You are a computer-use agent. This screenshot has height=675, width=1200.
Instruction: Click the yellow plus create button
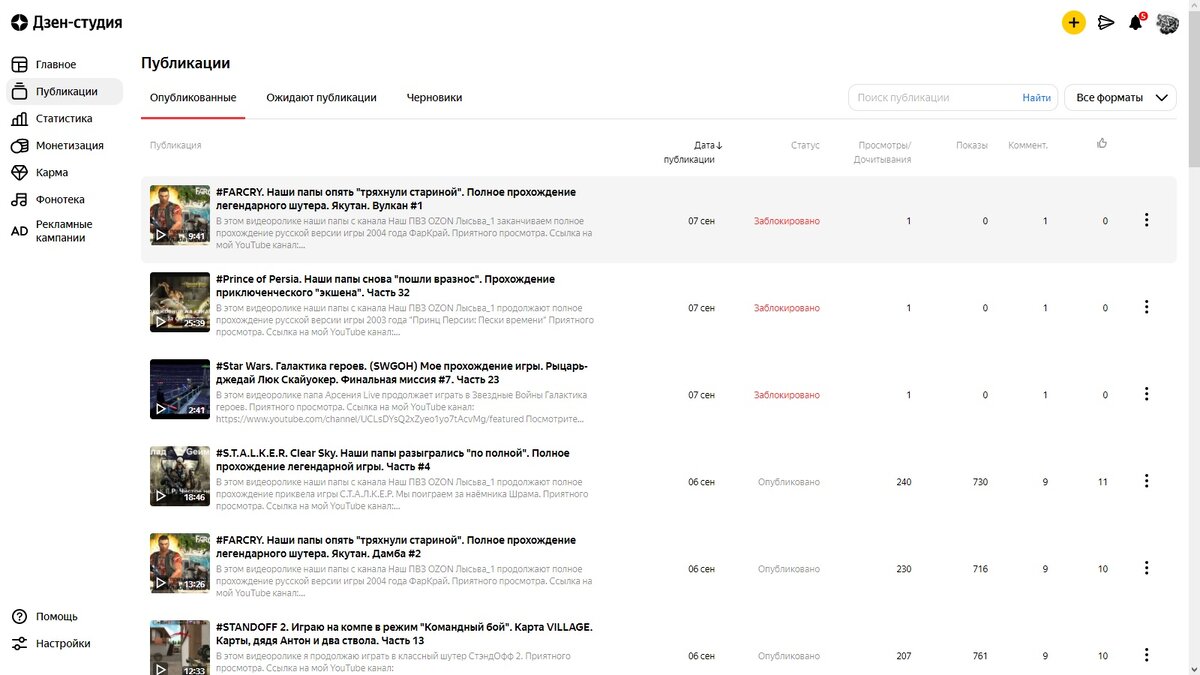1073,22
